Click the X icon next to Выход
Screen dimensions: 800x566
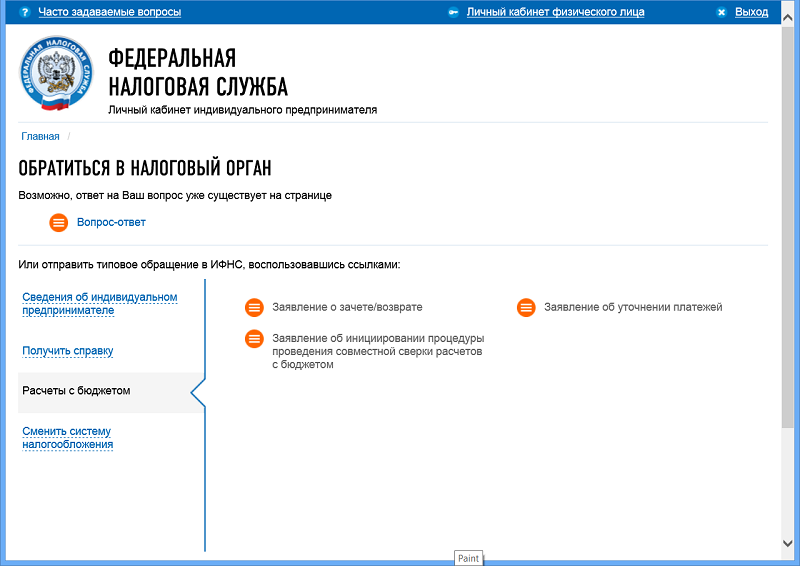click(721, 12)
